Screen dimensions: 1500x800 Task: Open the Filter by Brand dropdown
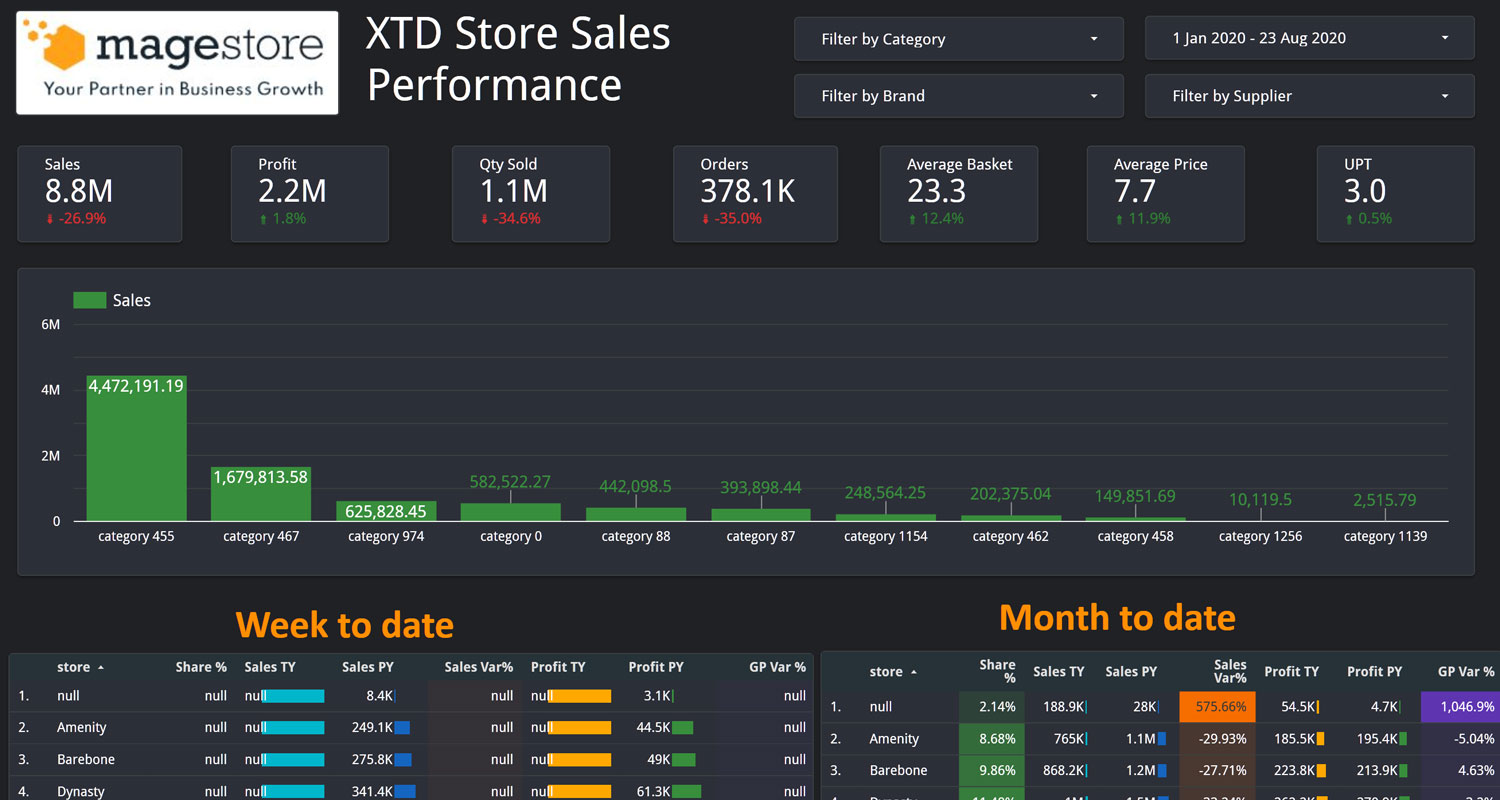tap(959, 96)
